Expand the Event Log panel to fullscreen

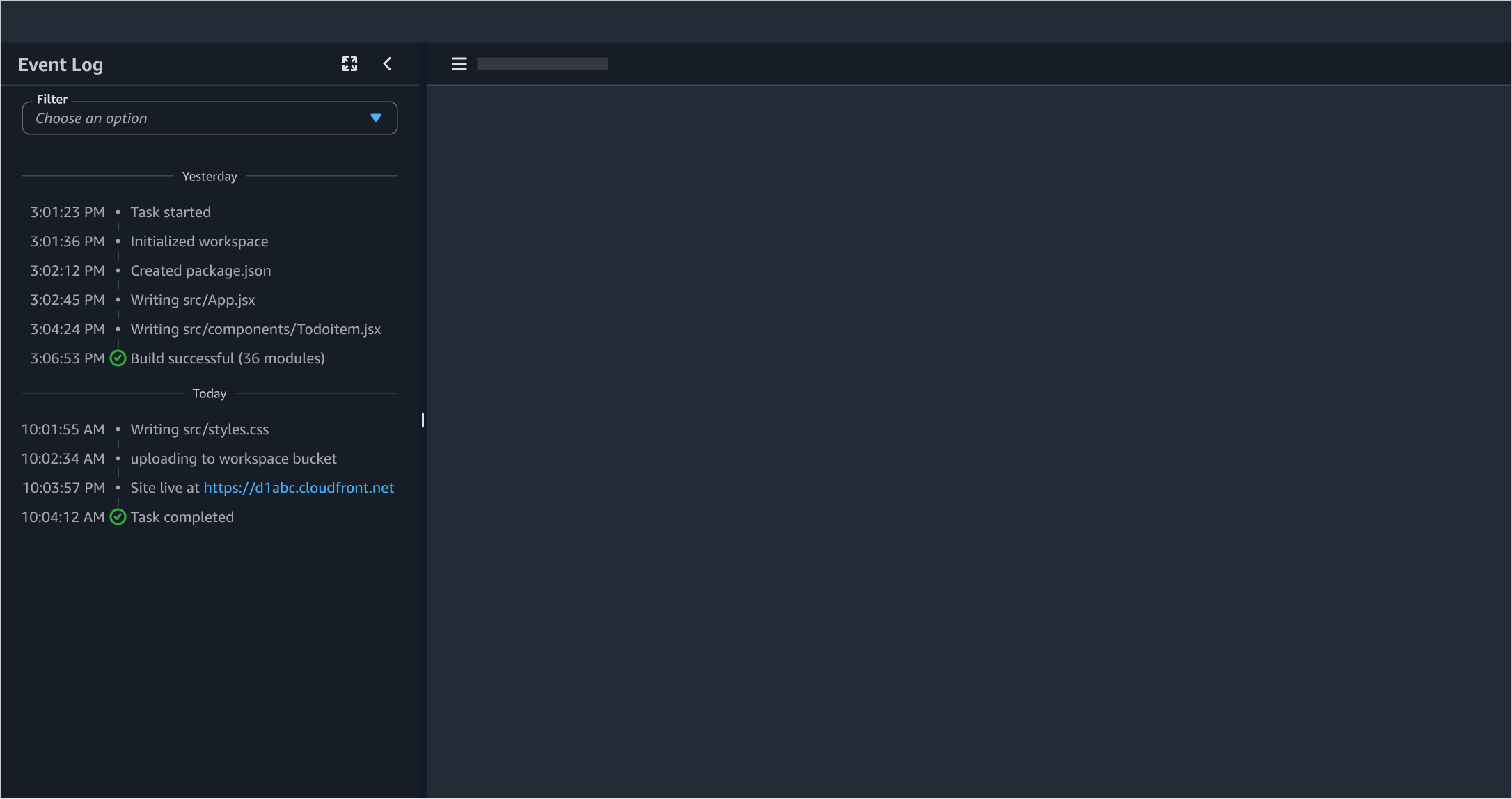click(349, 64)
